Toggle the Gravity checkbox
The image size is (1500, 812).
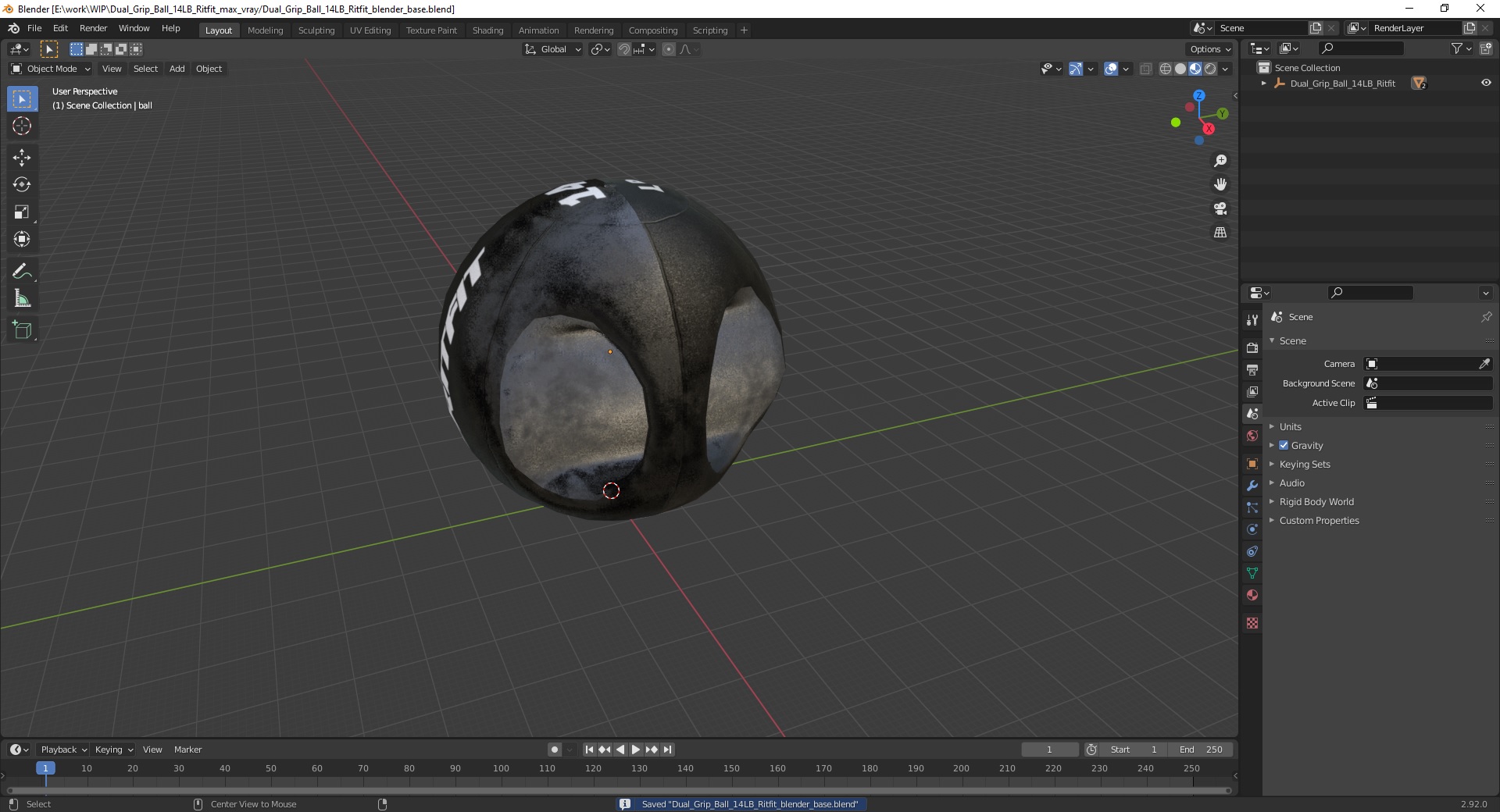pyautogui.click(x=1284, y=445)
